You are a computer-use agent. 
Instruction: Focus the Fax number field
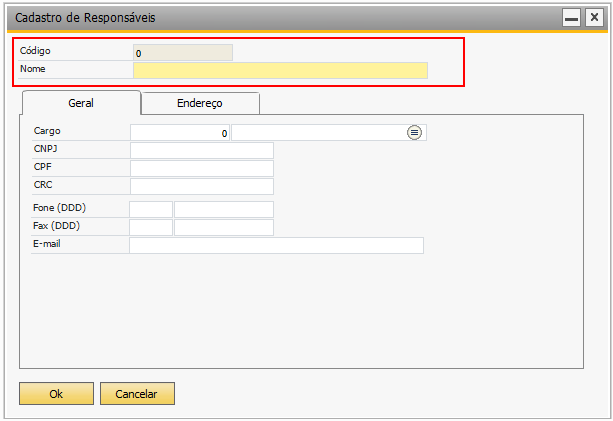[224, 228]
